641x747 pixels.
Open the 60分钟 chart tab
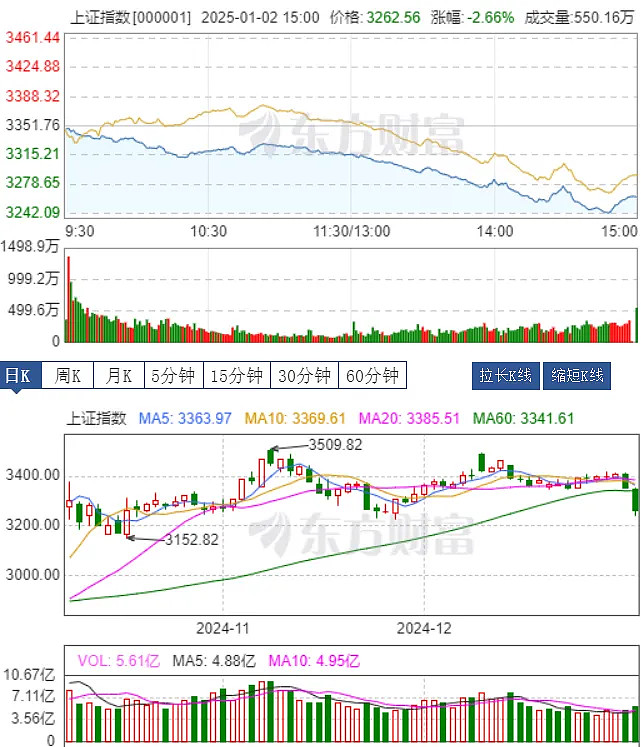pos(373,376)
